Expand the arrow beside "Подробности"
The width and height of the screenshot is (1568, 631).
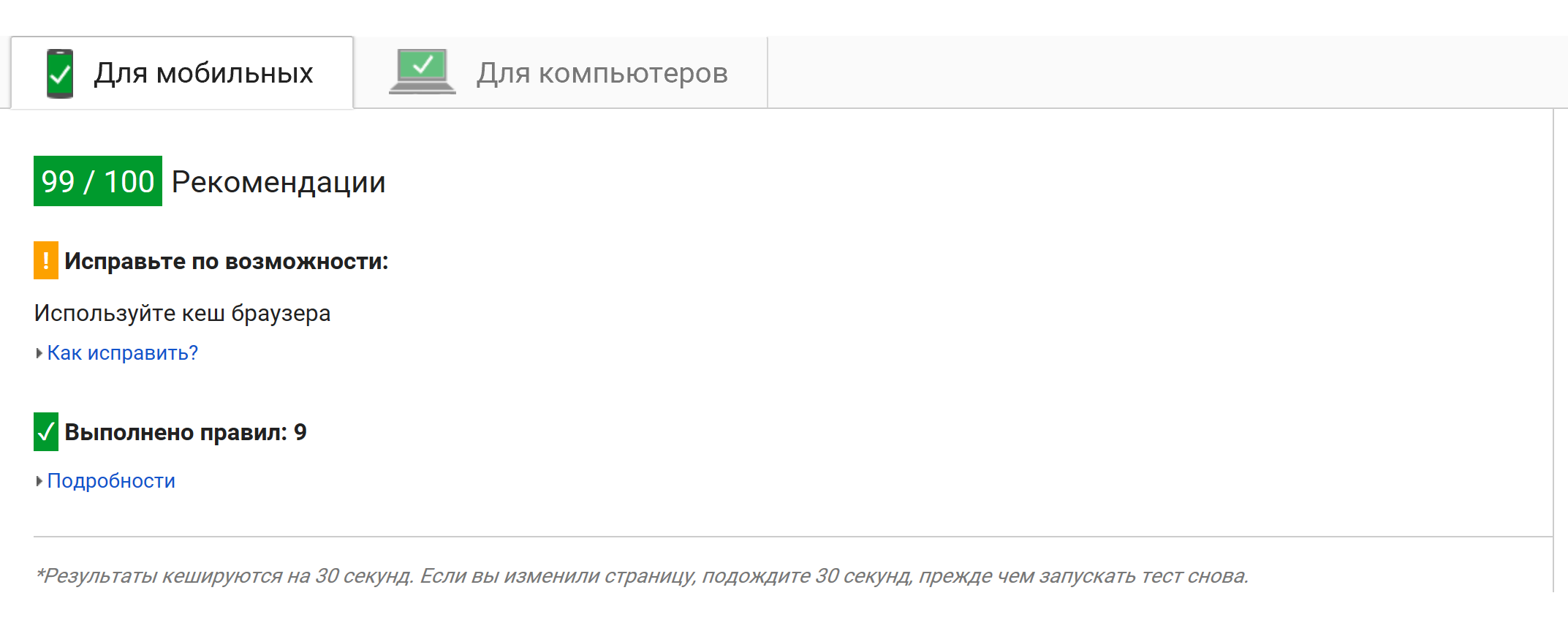(39, 481)
